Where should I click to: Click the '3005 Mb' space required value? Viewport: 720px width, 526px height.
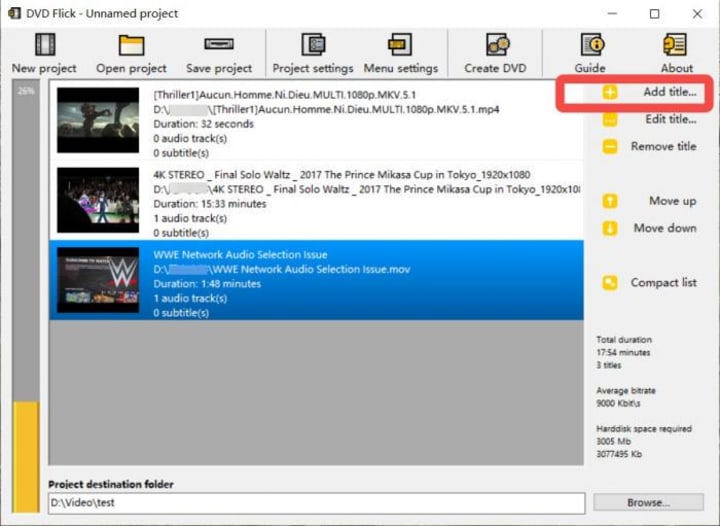pyautogui.click(x=613, y=442)
